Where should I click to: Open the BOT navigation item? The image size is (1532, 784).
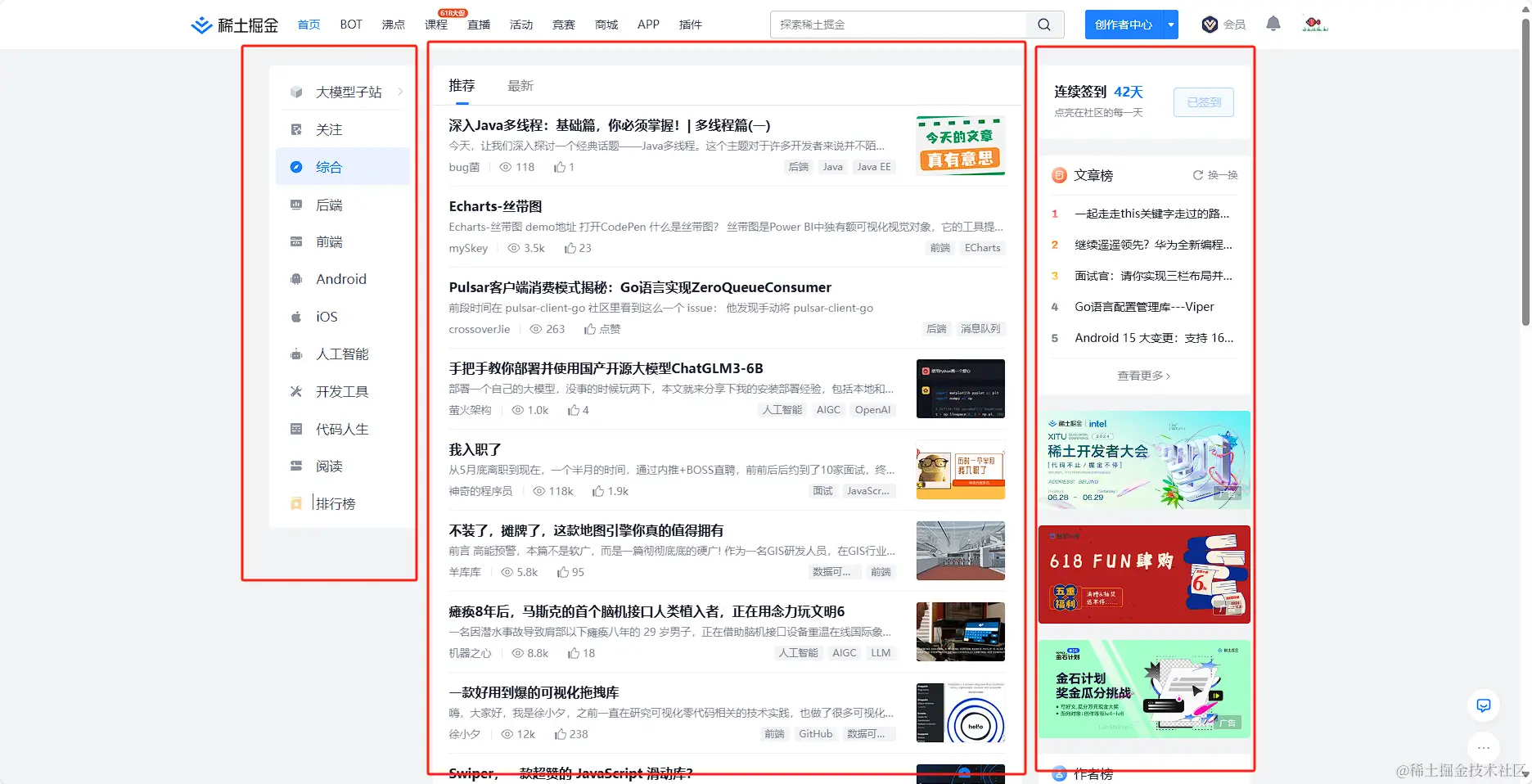(351, 25)
